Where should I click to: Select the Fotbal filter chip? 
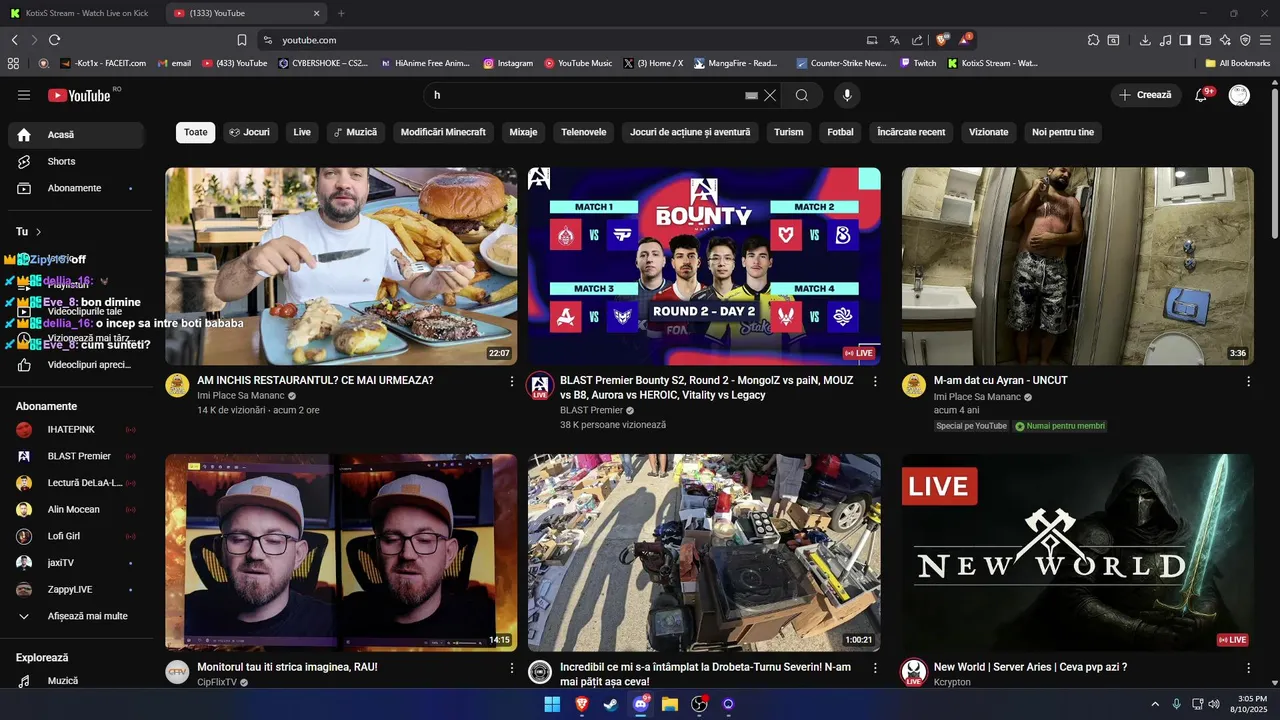pos(840,132)
